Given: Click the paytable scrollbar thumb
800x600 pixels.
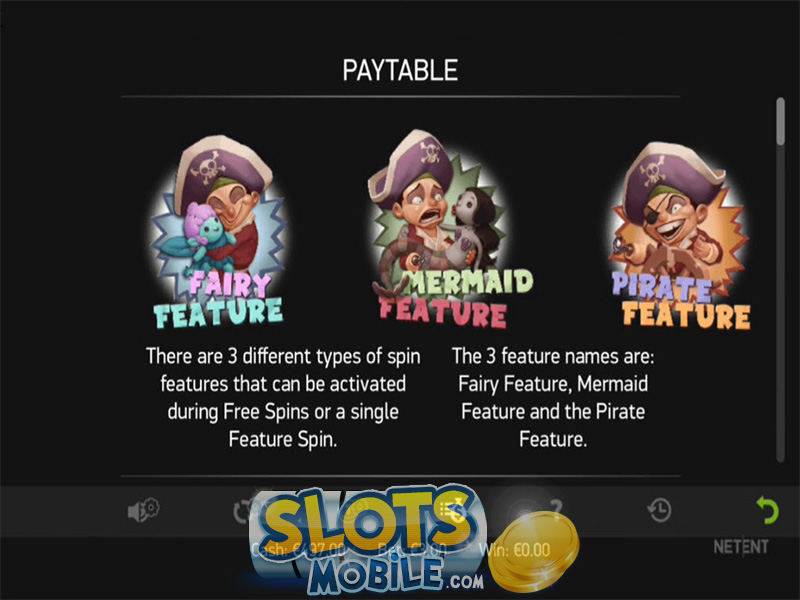Looking at the screenshot, I should (780, 121).
